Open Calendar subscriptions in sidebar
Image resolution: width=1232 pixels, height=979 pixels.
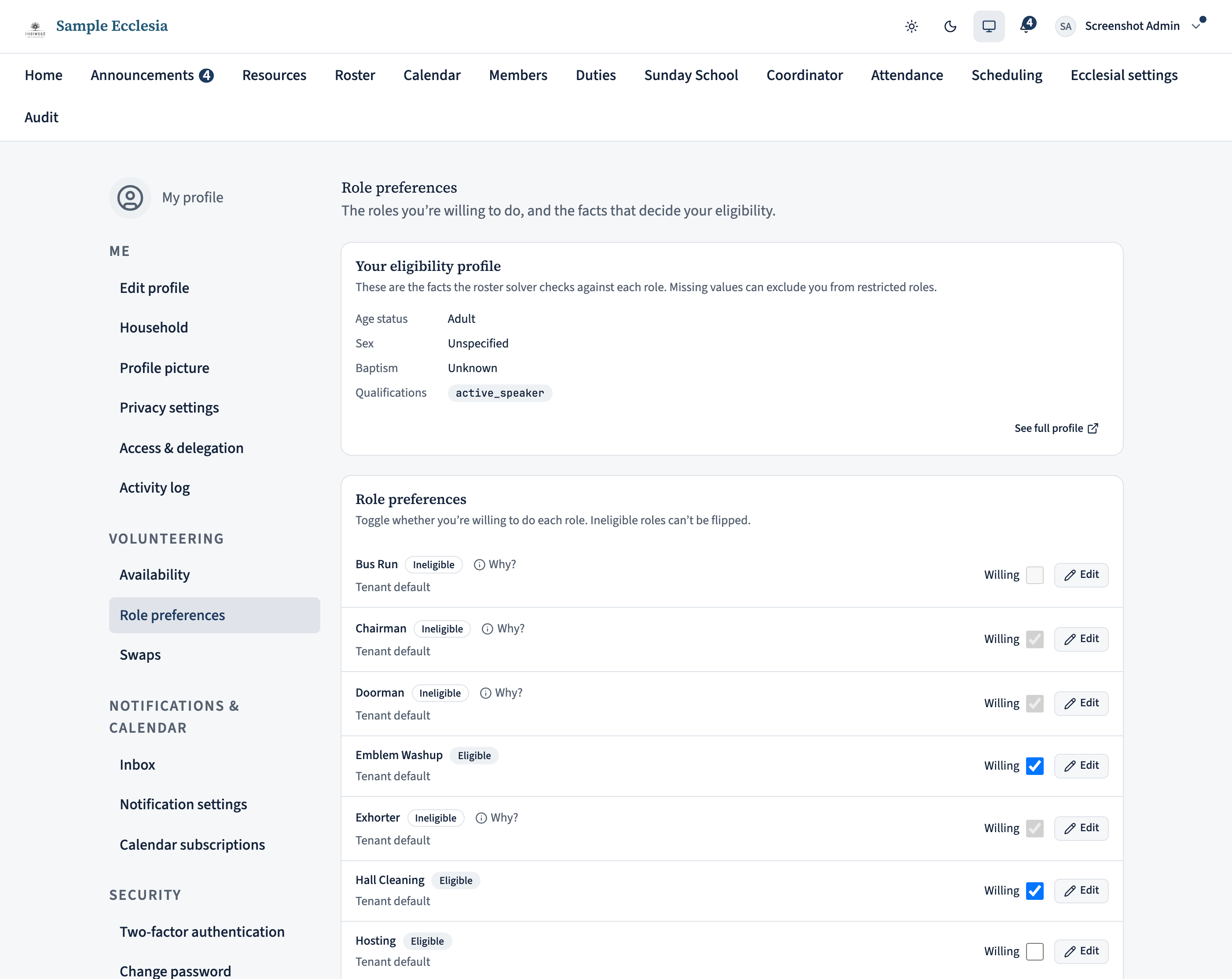pos(214,845)
